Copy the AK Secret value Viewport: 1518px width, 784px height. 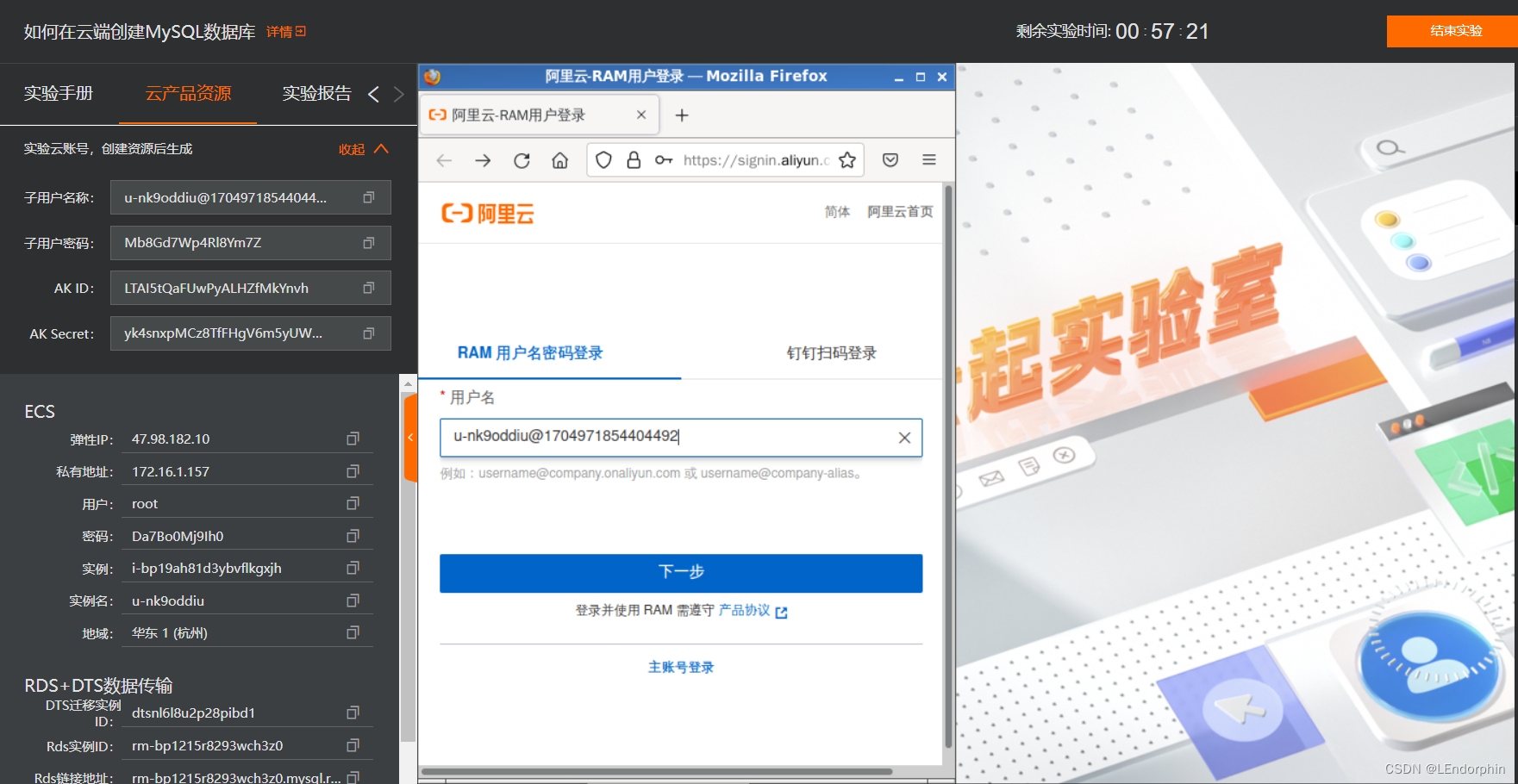pos(368,333)
